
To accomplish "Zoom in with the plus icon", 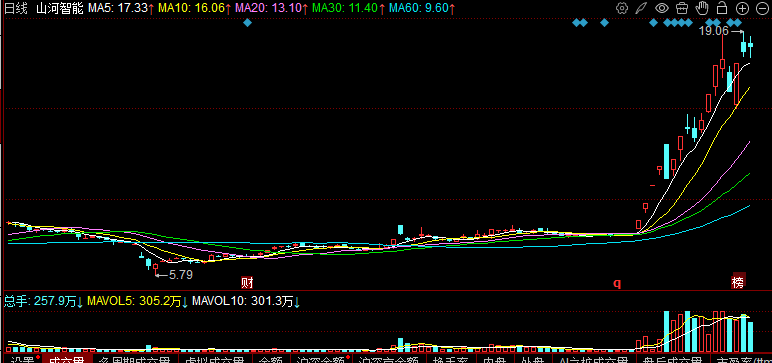I will pyautogui.click(x=742, y=8).
